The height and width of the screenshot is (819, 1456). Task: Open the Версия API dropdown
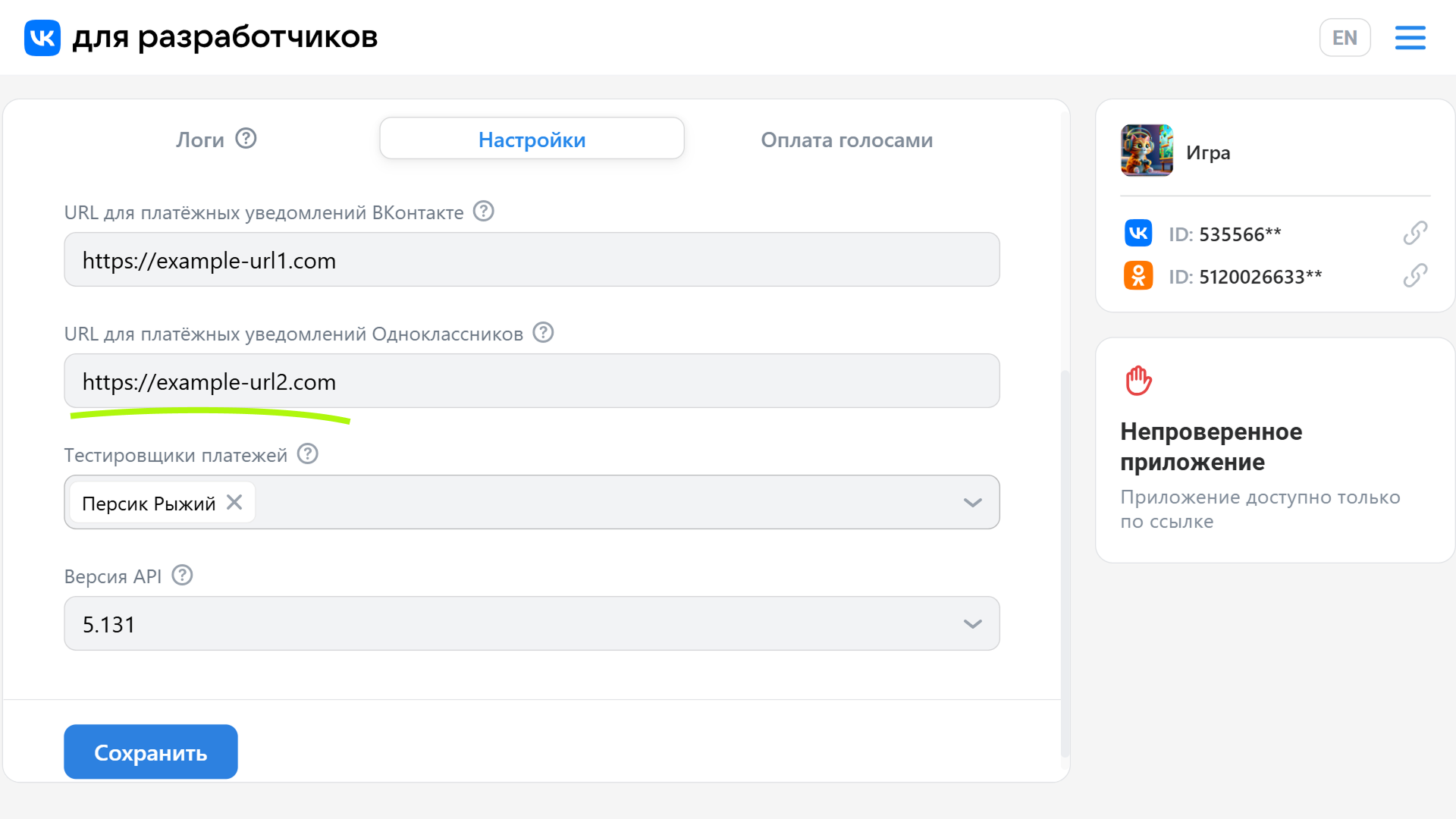[x=971, y=623]
